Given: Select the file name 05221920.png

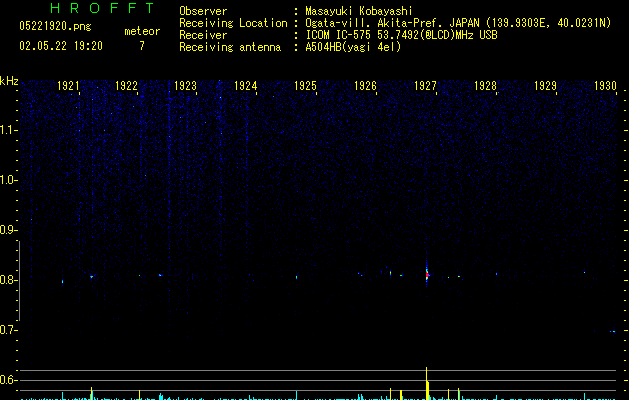Looking at the screenshot, I should (x=55, y=26).
